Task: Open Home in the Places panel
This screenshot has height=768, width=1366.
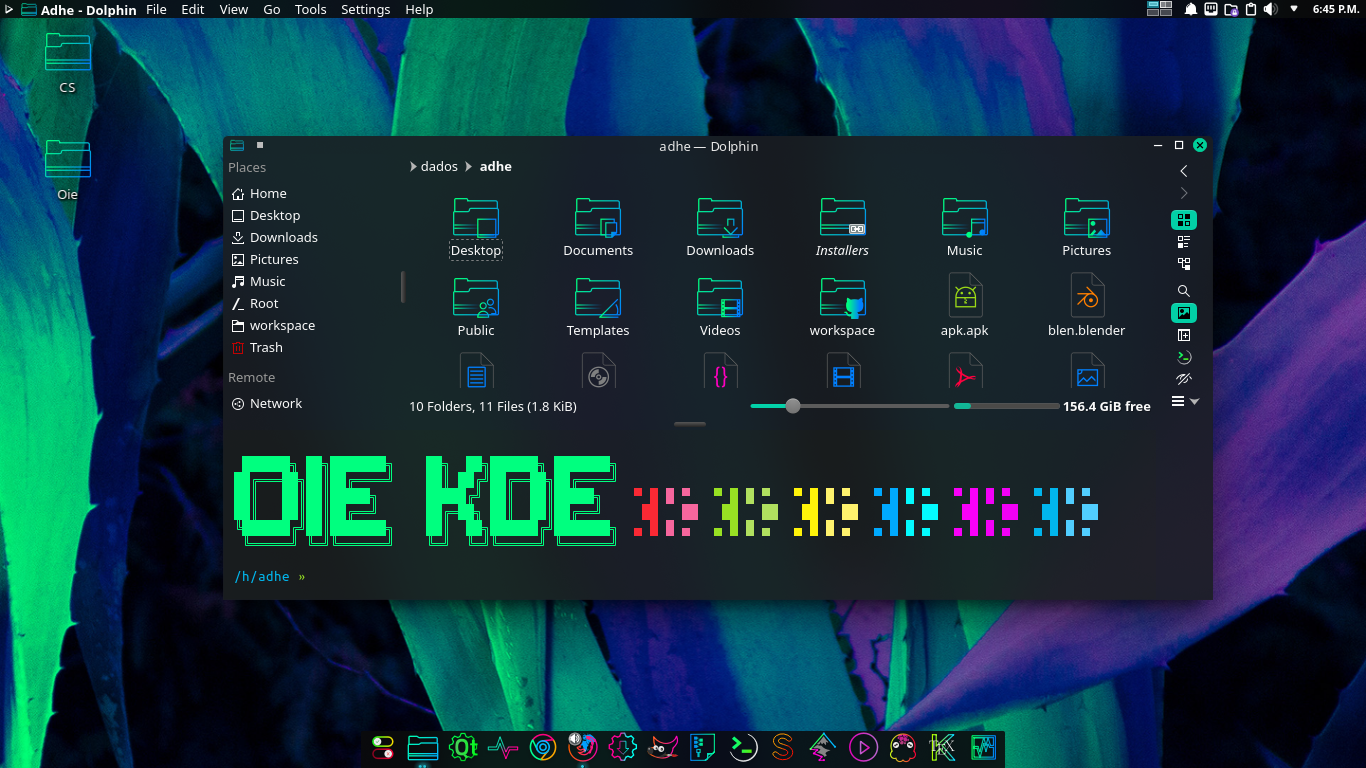Action: point(268,194)
